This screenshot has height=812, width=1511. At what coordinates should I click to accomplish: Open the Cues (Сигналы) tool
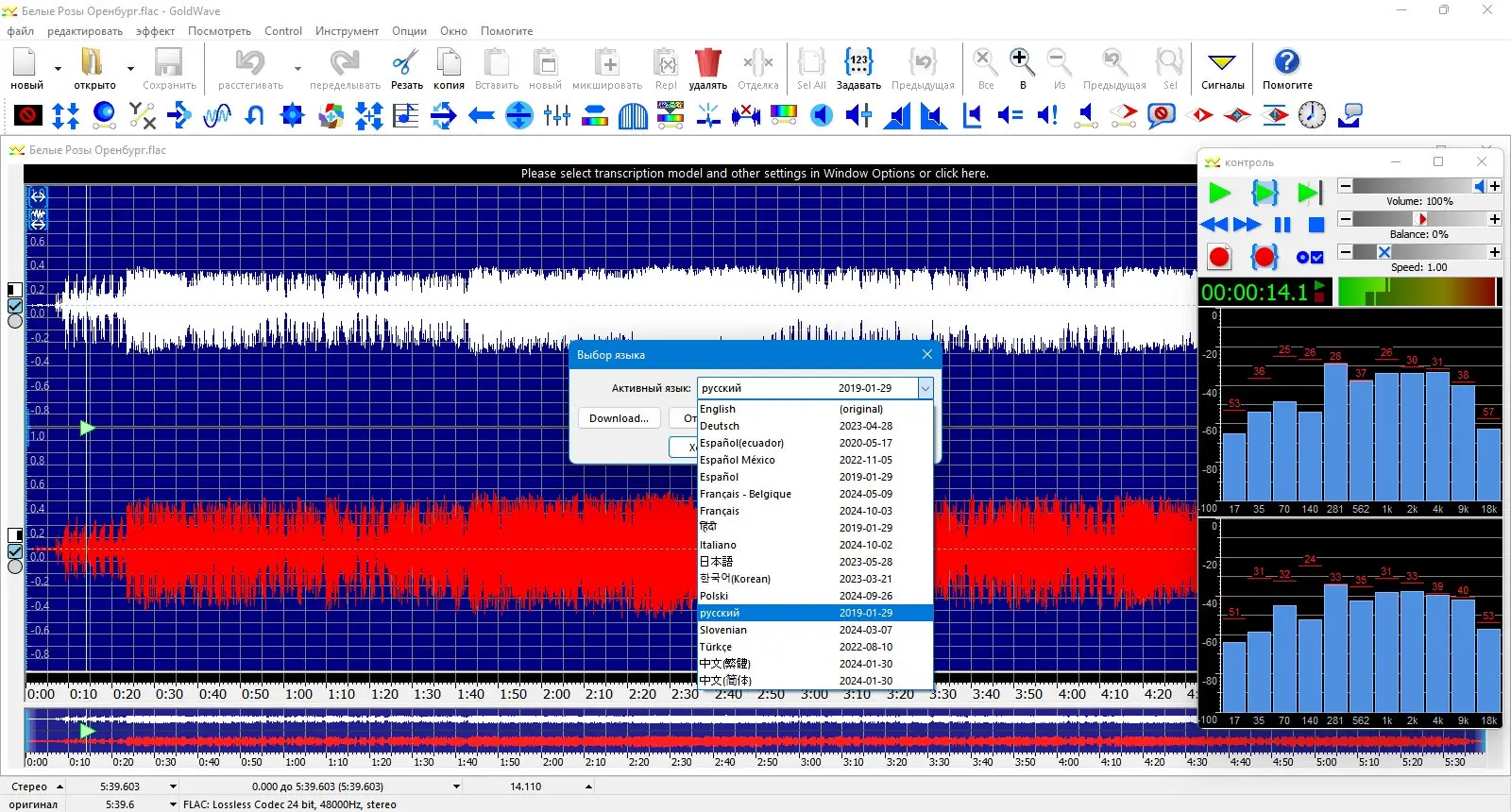click(x=1222, y=64)
